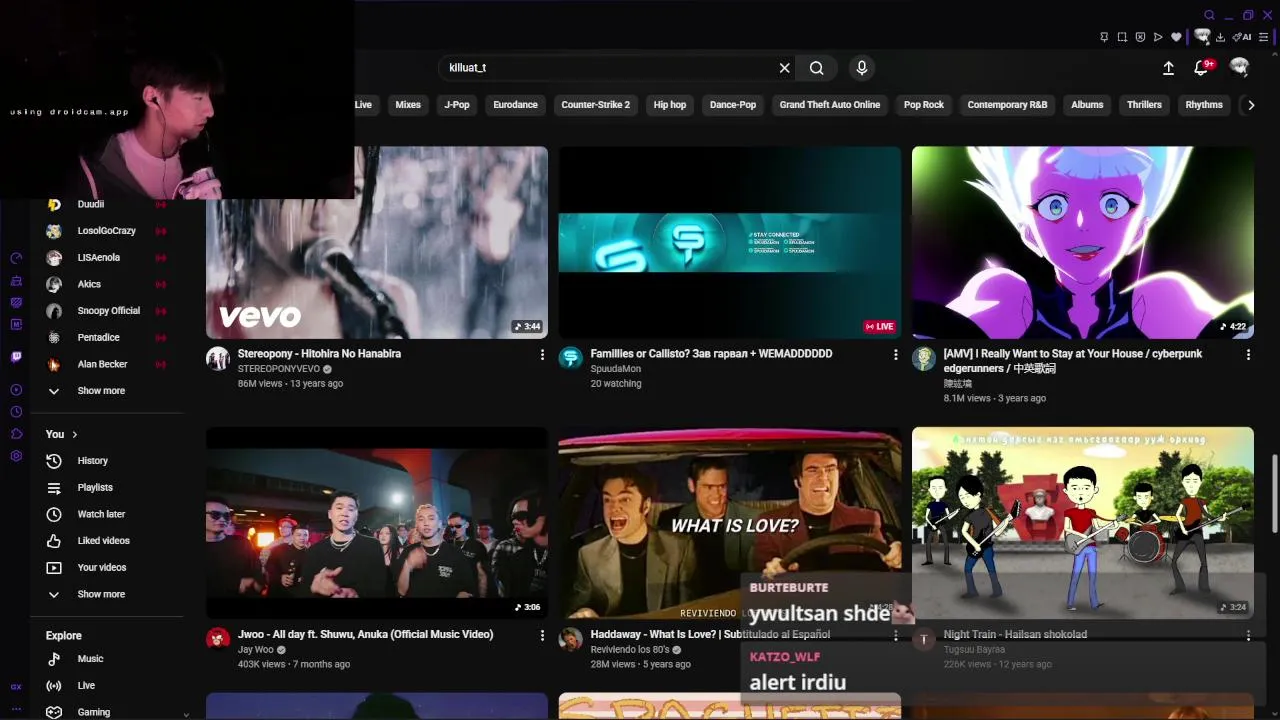Open the LosolGoCrazy subscription channel

(x=106, y=231)
